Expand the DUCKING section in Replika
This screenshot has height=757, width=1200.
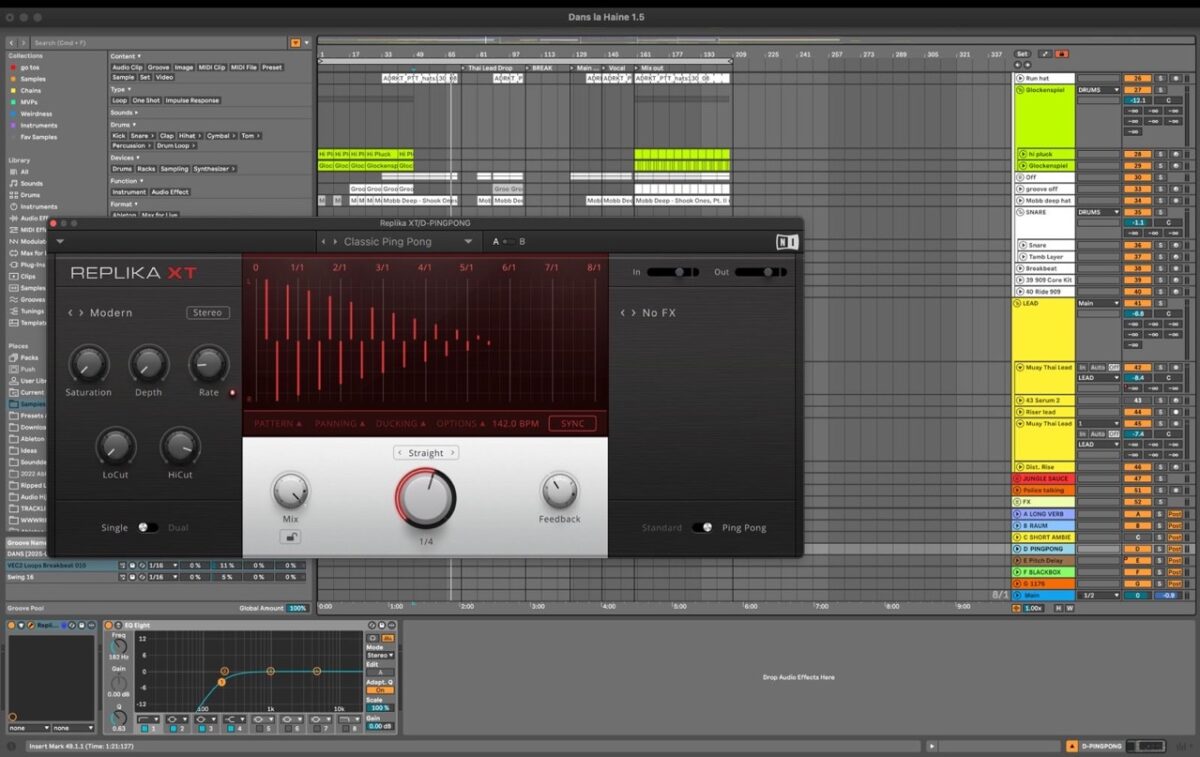point(400,424)
